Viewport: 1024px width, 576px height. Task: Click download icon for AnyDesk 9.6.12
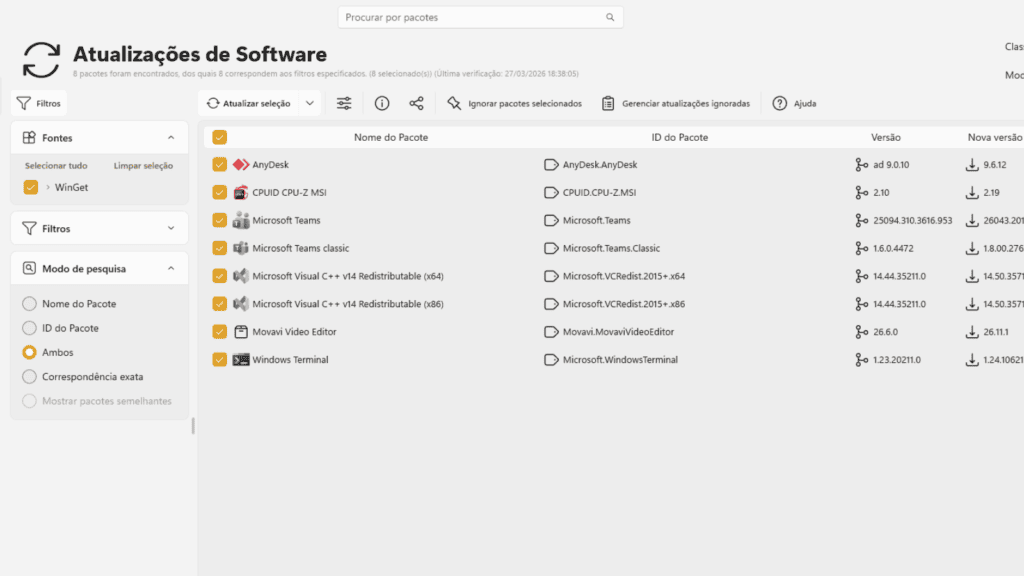972,165
